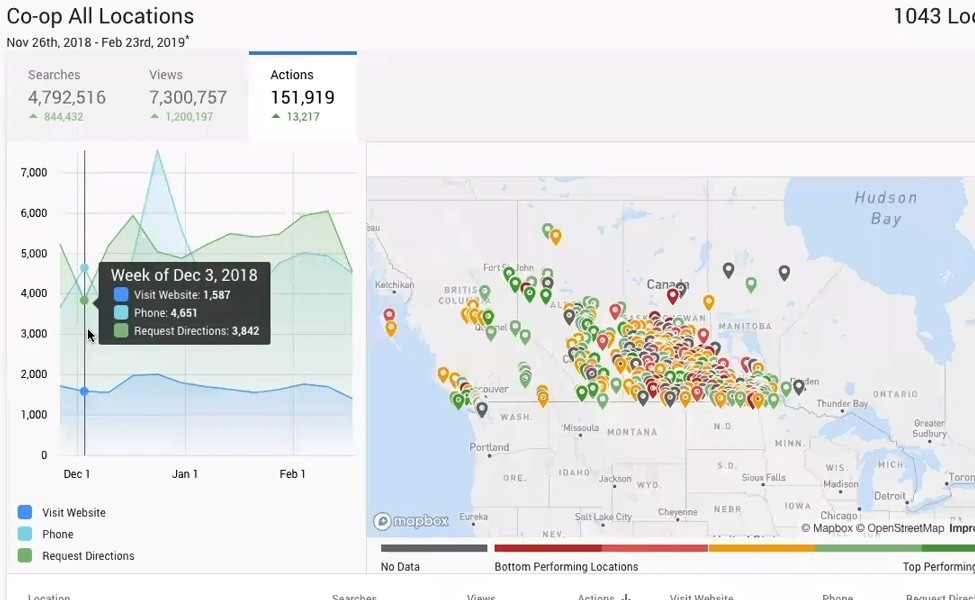Viewport: 975px width, 600px height.
Task: Click the orange pin north of Fort St. John
Action: pyautogui.click(x=556, y=236)
